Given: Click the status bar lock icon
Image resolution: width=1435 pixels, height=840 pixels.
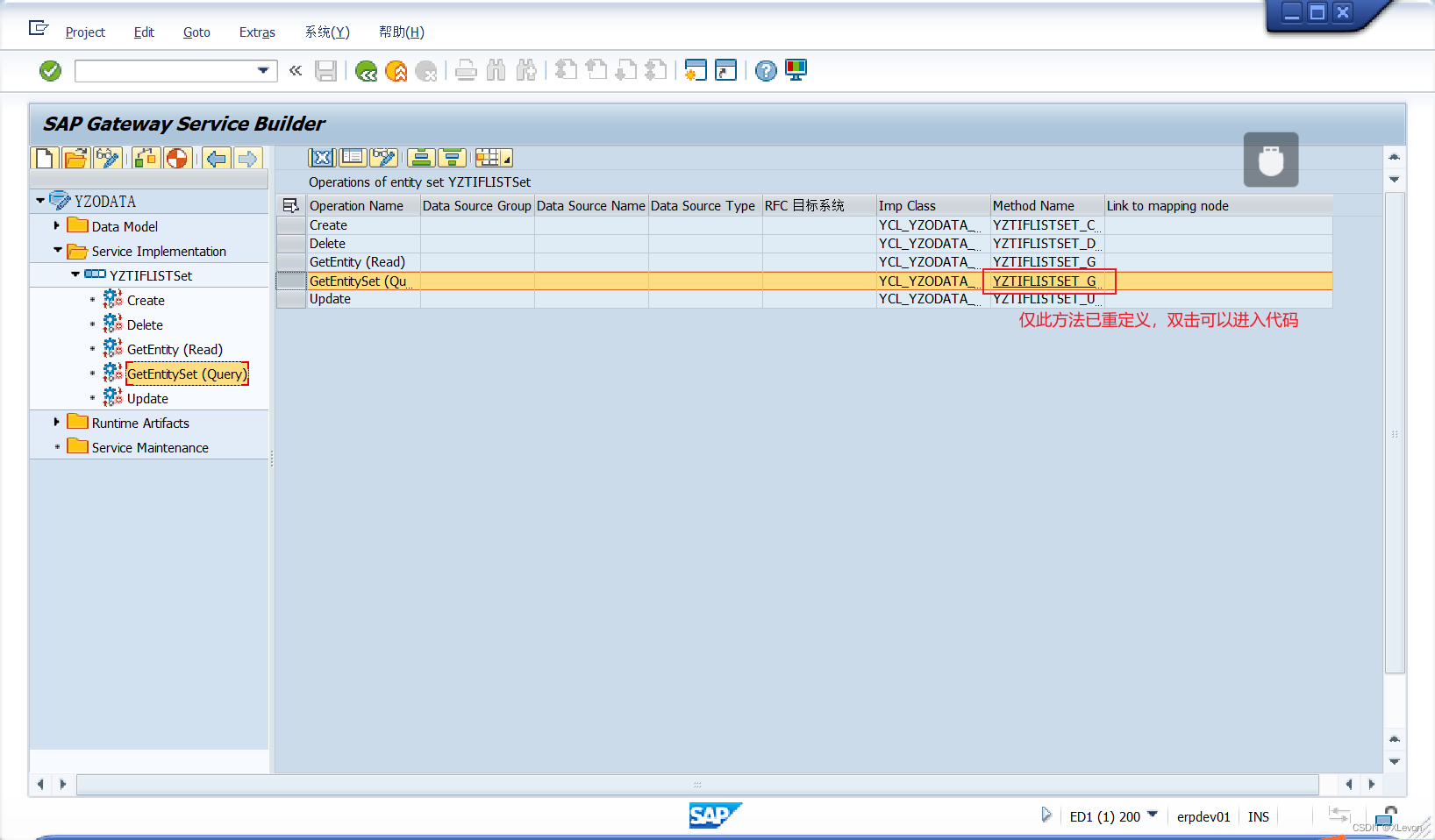Looking at the screenshot, I should [x=1387, y=816].
